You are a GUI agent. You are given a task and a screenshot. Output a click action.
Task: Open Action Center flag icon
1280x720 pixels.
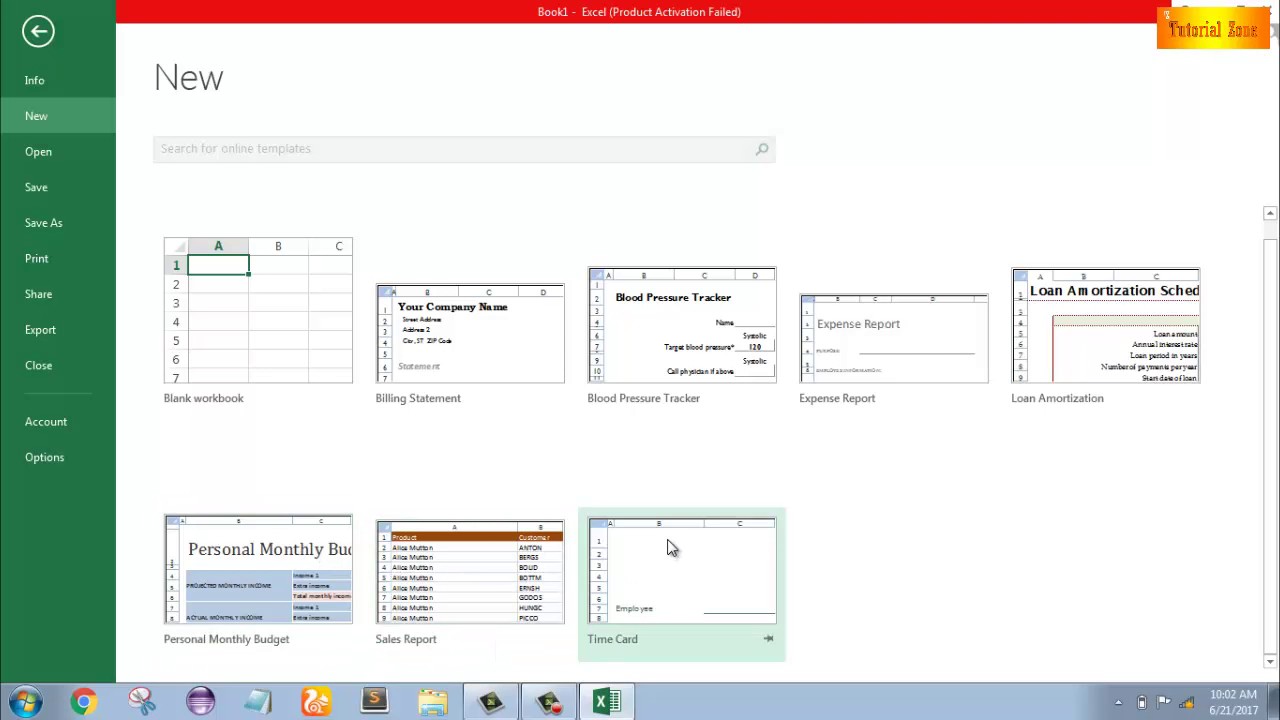[1164, 702]
